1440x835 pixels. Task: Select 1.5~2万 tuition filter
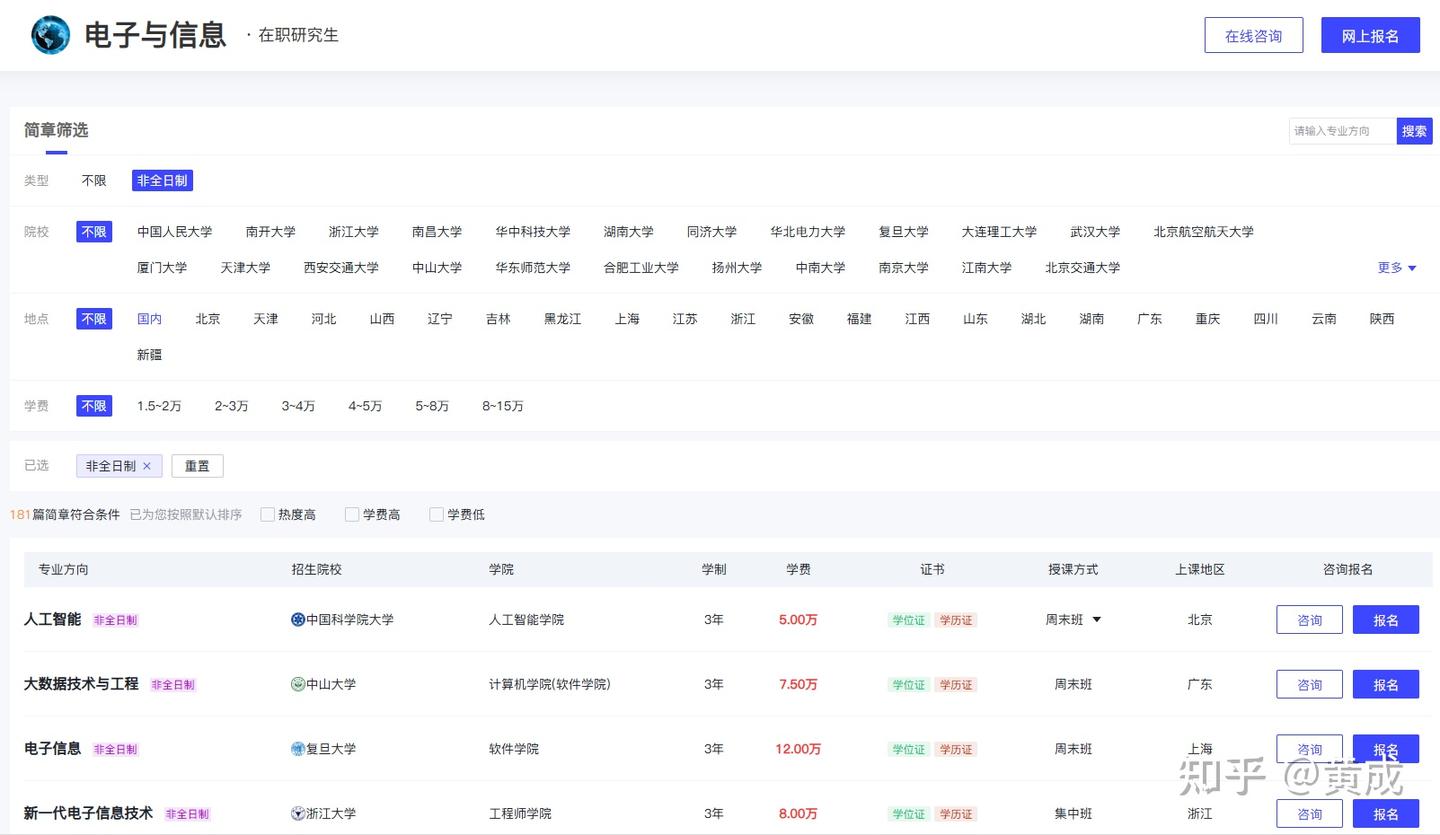click(159, 406)
